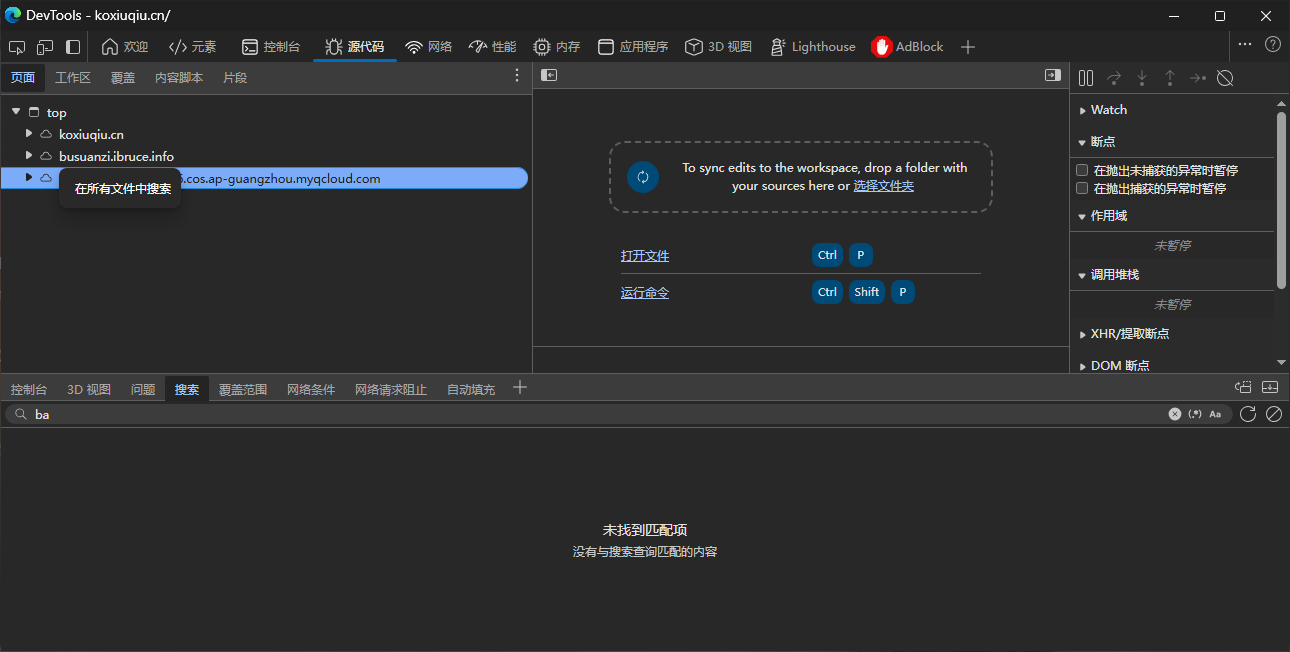The width and height of the screenshot is (1290, 652).
Task: Toggle match case search option
Action: pyautogui.click(x=1215, y=414)
